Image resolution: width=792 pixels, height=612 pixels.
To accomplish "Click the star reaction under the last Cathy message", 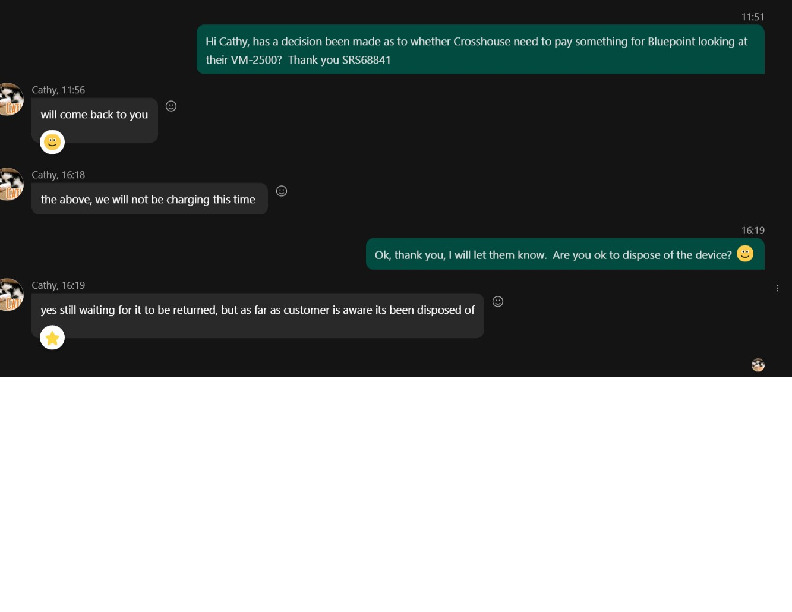I will pyautogui.click(x=52, y=338).
